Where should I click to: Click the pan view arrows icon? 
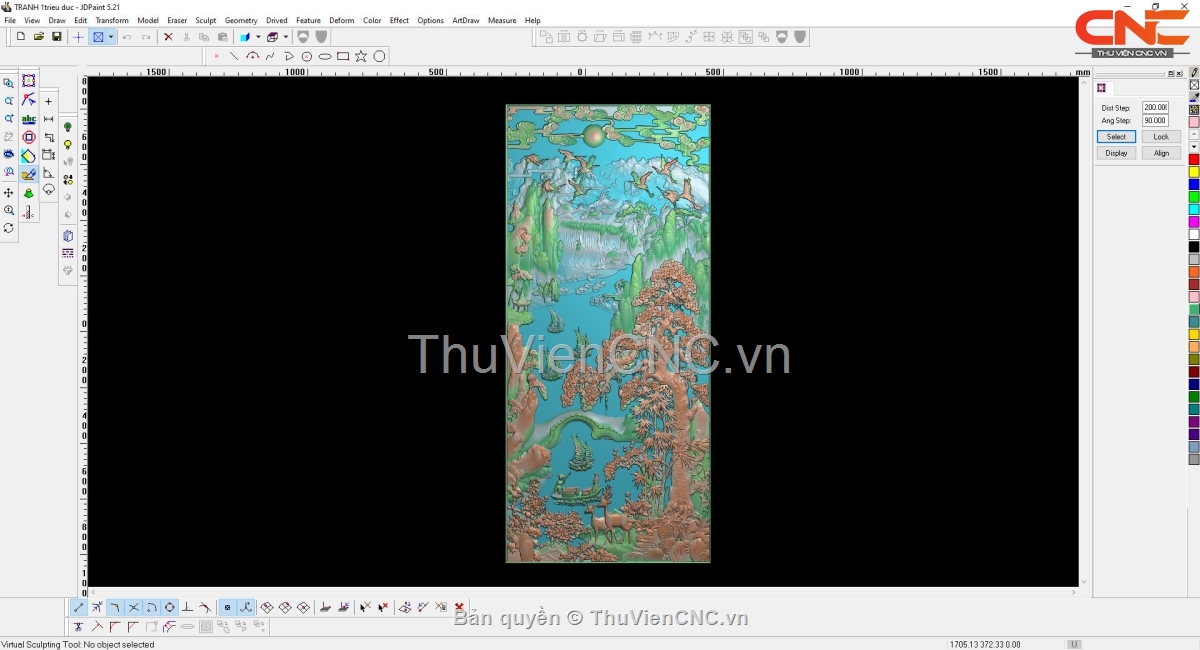tap(9, 192)
